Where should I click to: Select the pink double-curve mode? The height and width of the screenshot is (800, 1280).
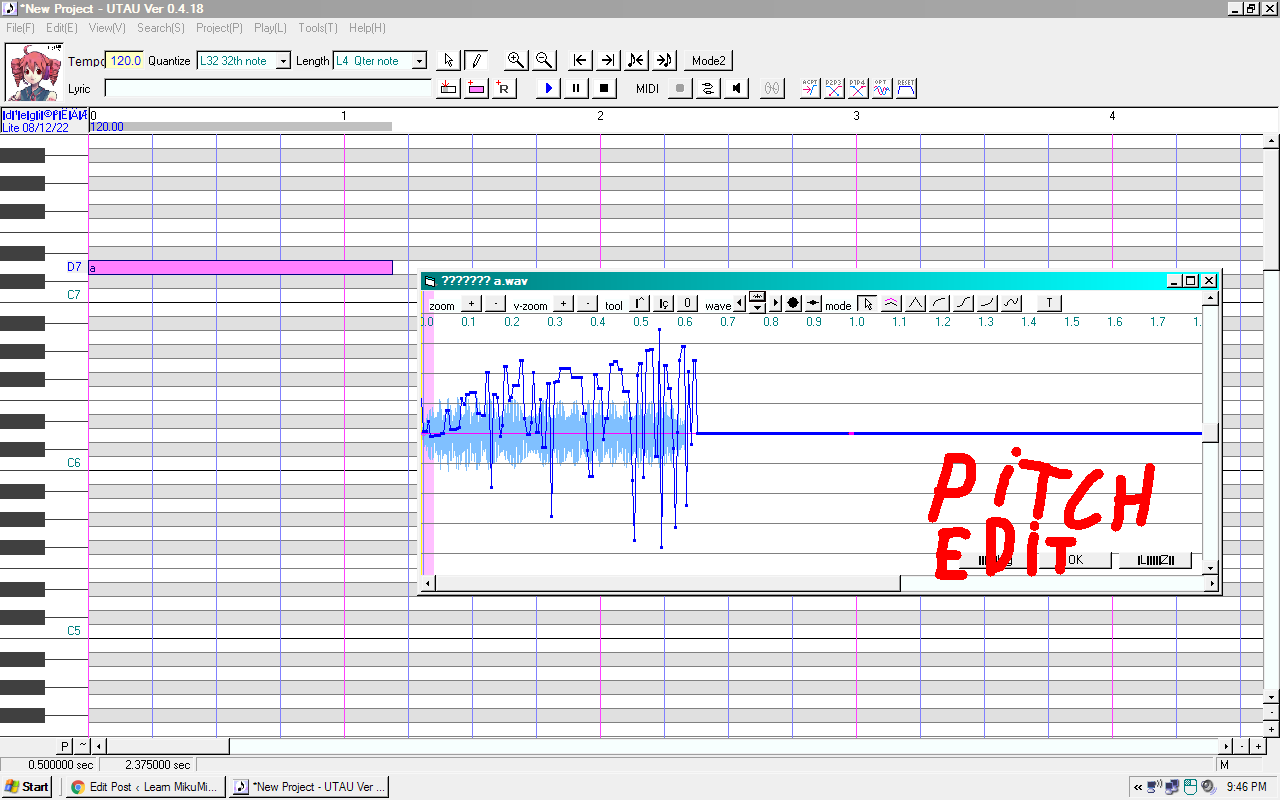tap(891, 303)
